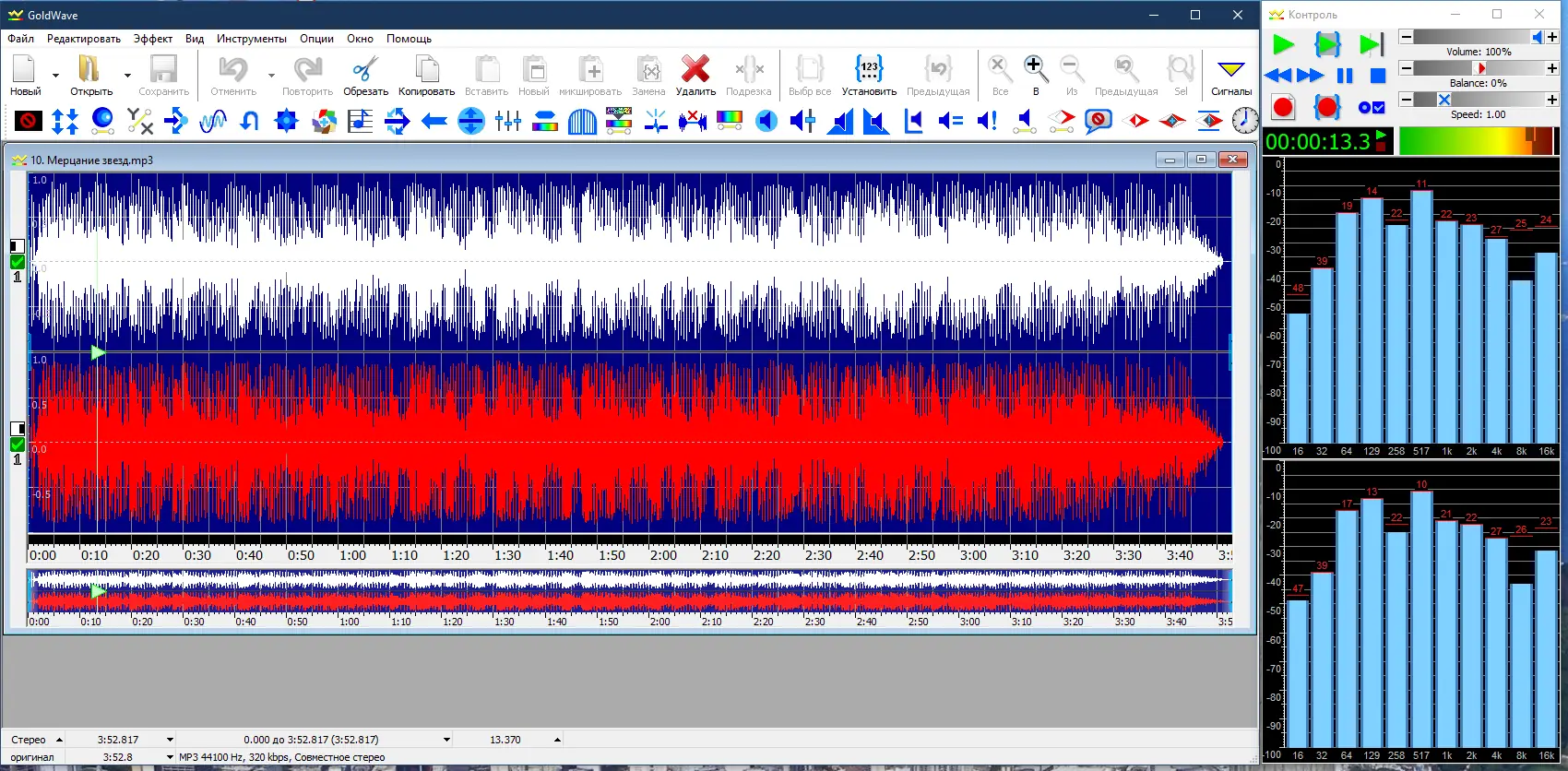This screenshot has height=771, width=1568.
Task: Click the Копировать toolbar icon
Action: (426, 70)
